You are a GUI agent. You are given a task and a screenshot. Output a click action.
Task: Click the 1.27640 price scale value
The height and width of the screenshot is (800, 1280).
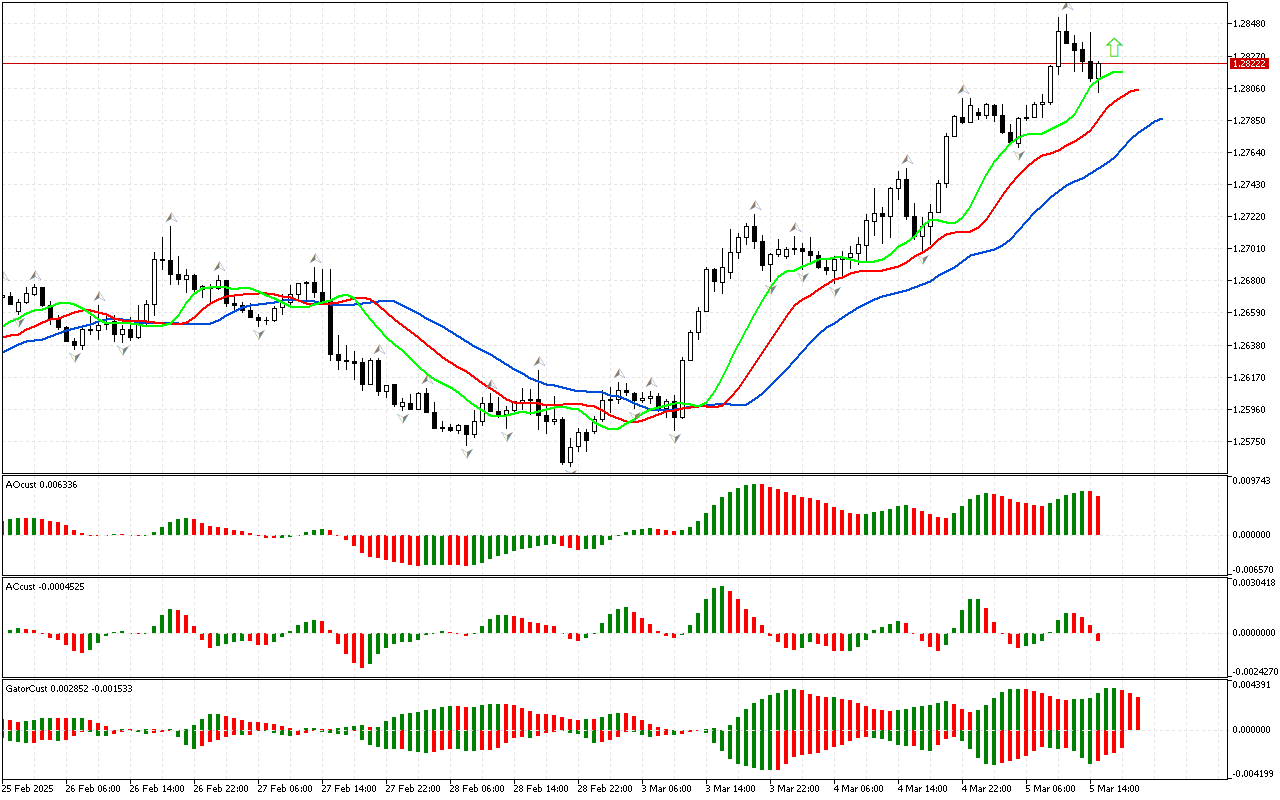pos(1251,153)
